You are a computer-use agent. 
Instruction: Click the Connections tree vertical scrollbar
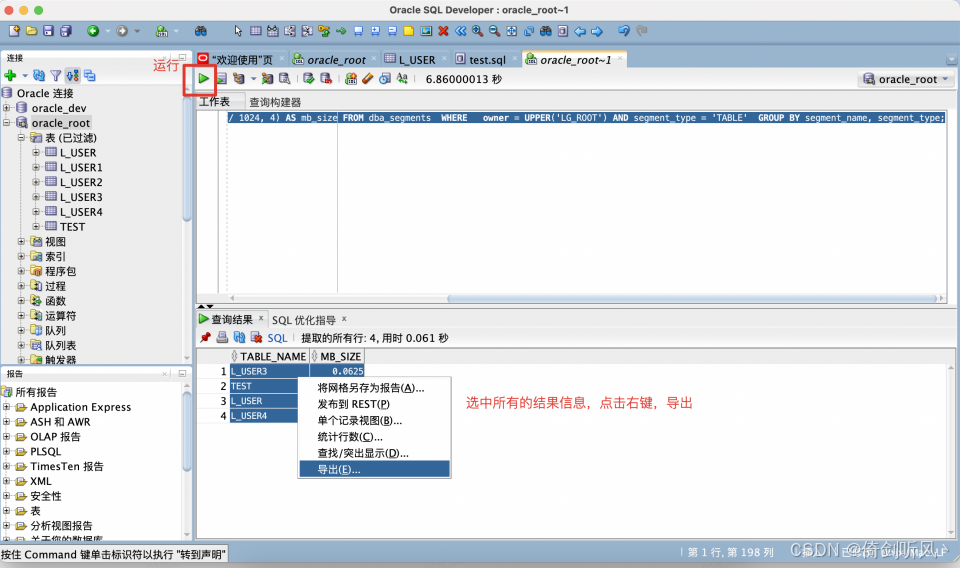[187, 159]
